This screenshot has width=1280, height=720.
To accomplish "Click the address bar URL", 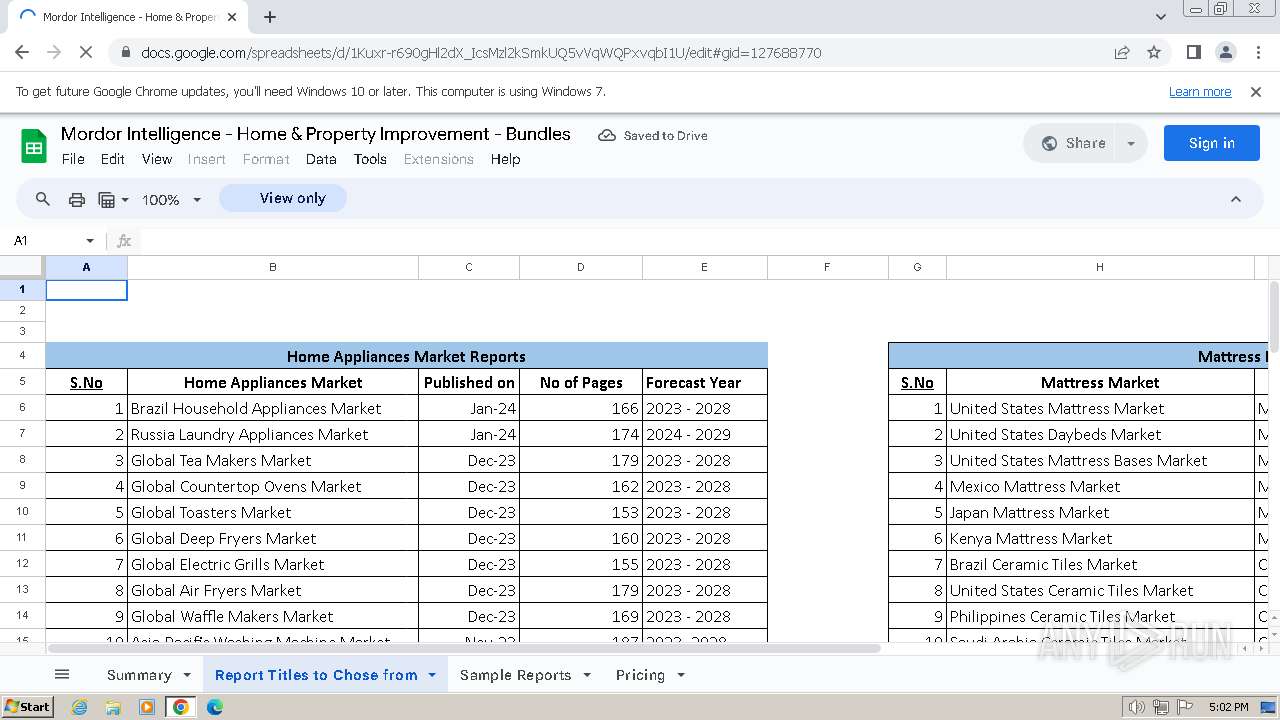I will pyautogui.click(x=481, y=53).
